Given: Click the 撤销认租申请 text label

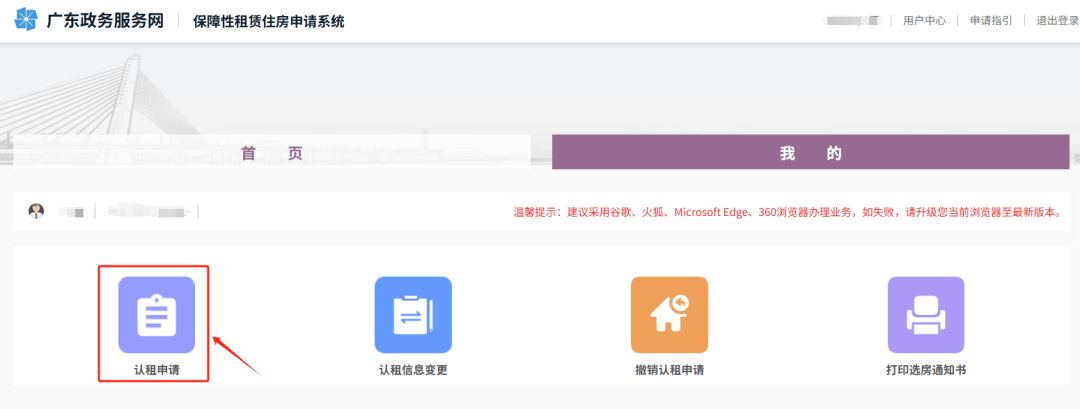Looking at the screenshot, I should tap(669, 370).
